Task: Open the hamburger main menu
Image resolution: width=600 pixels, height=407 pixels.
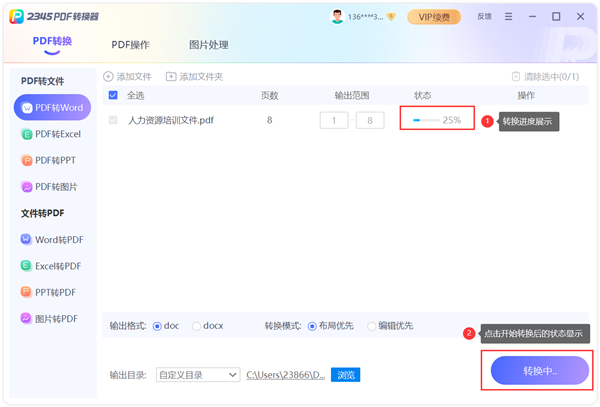Action: pos(508,16)
